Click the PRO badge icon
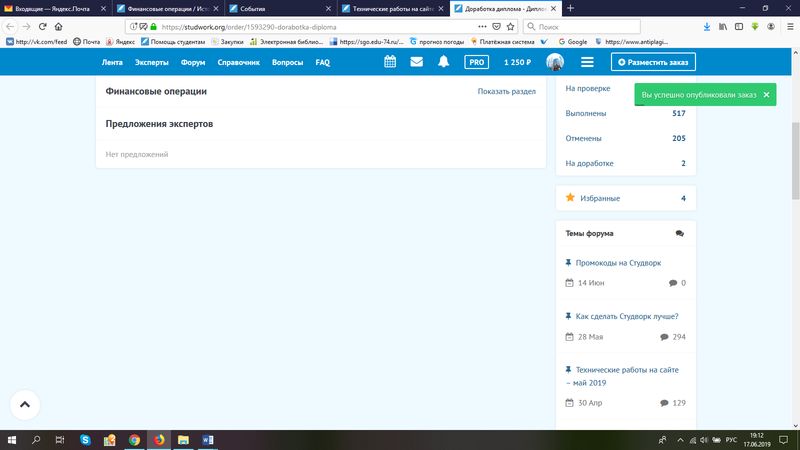Image resolution: width=800 pixels, height=450 pixels. (x=477, y=62)
